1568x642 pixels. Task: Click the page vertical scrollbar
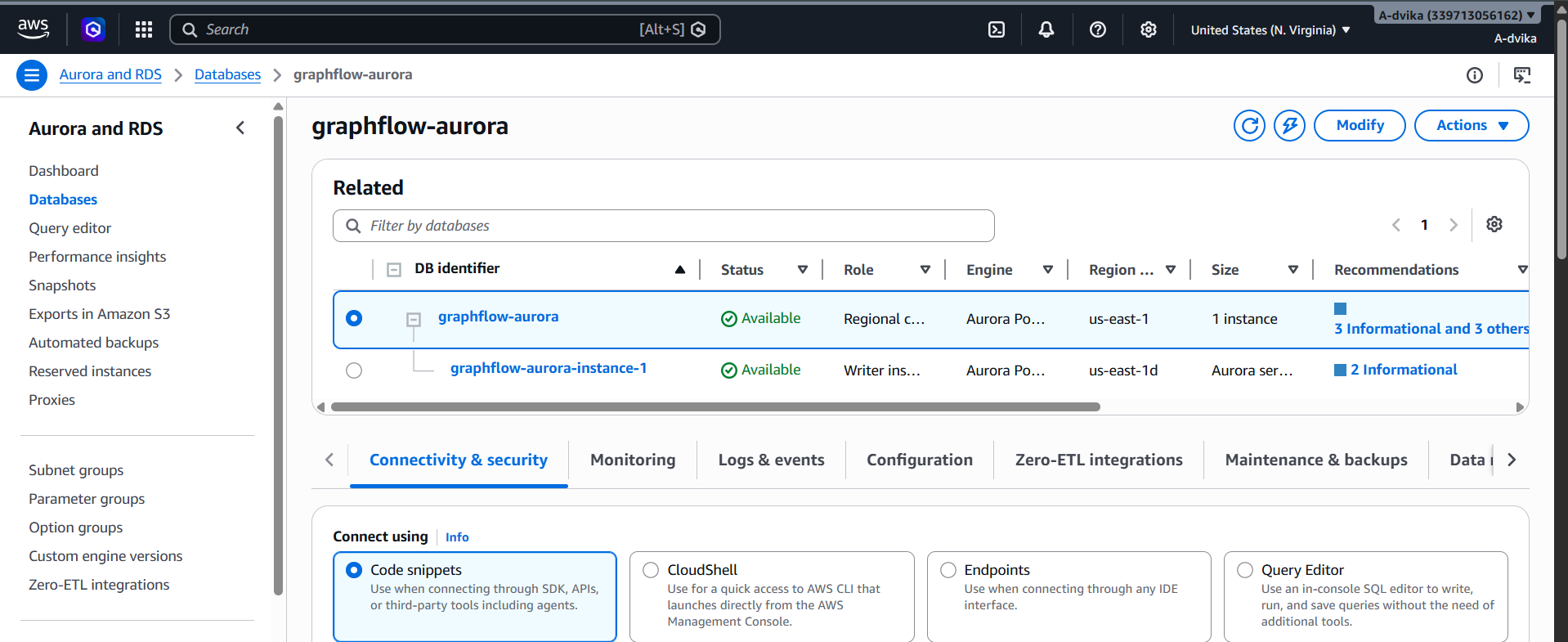click(x=1561, y=139)
